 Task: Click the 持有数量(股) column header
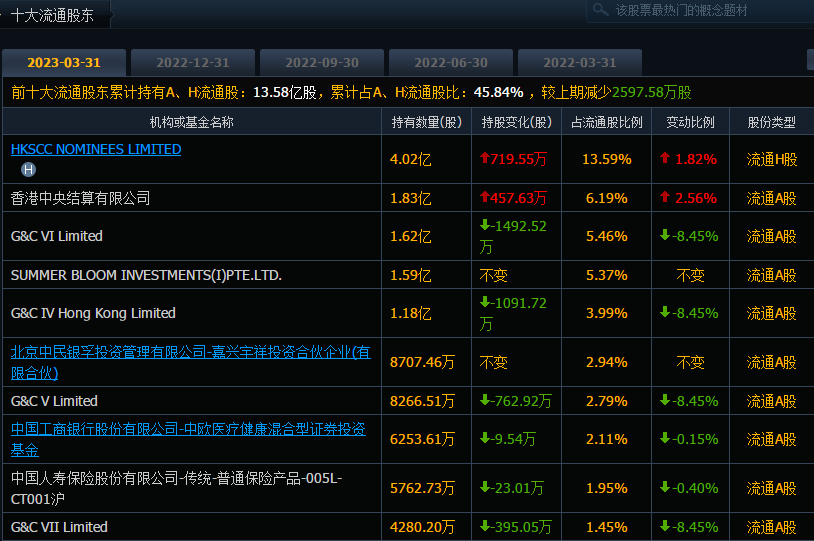coord(427,122)
